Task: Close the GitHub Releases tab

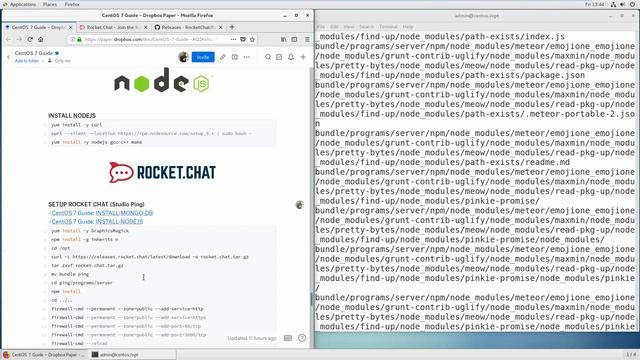Action: (x=221, y=27)
